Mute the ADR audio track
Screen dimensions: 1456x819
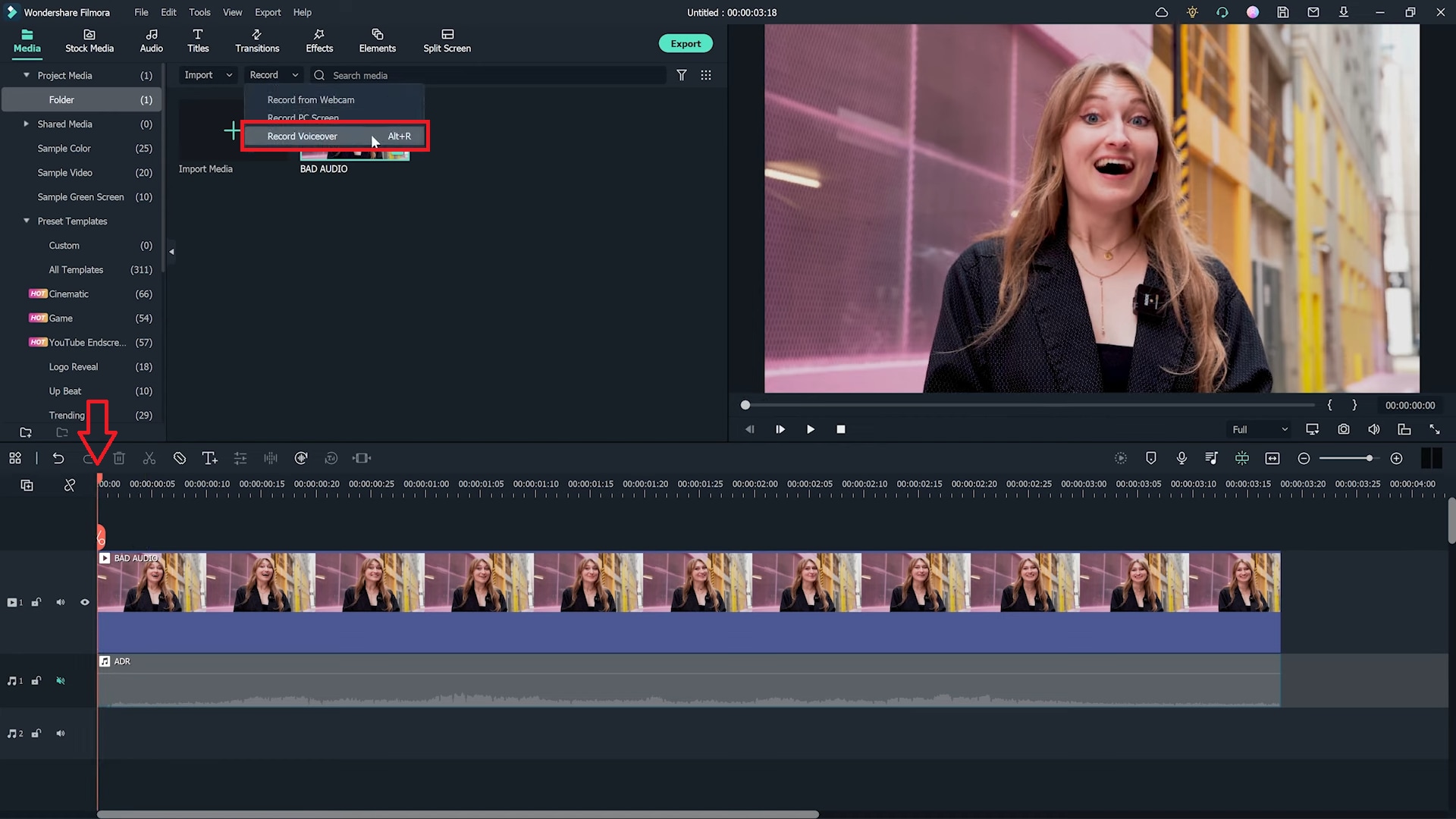60,680
